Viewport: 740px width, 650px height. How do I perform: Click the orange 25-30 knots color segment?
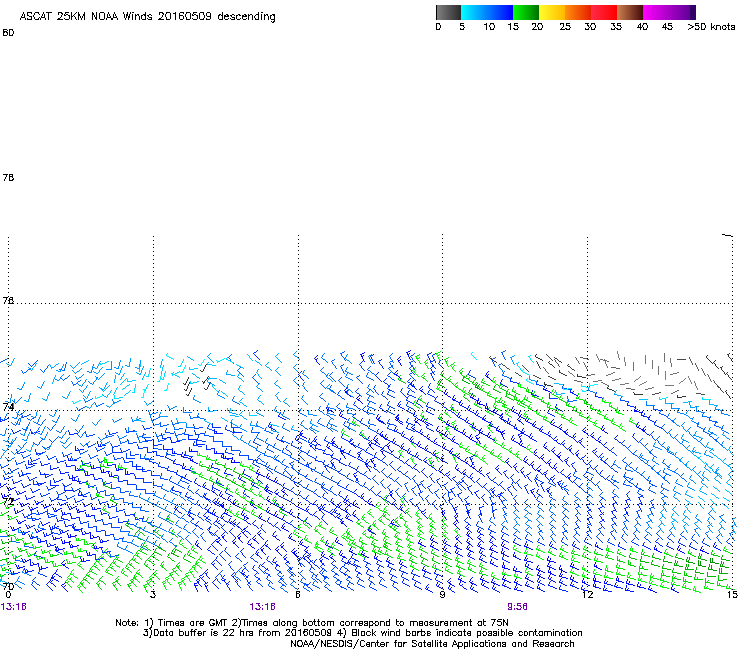[578, 12]
